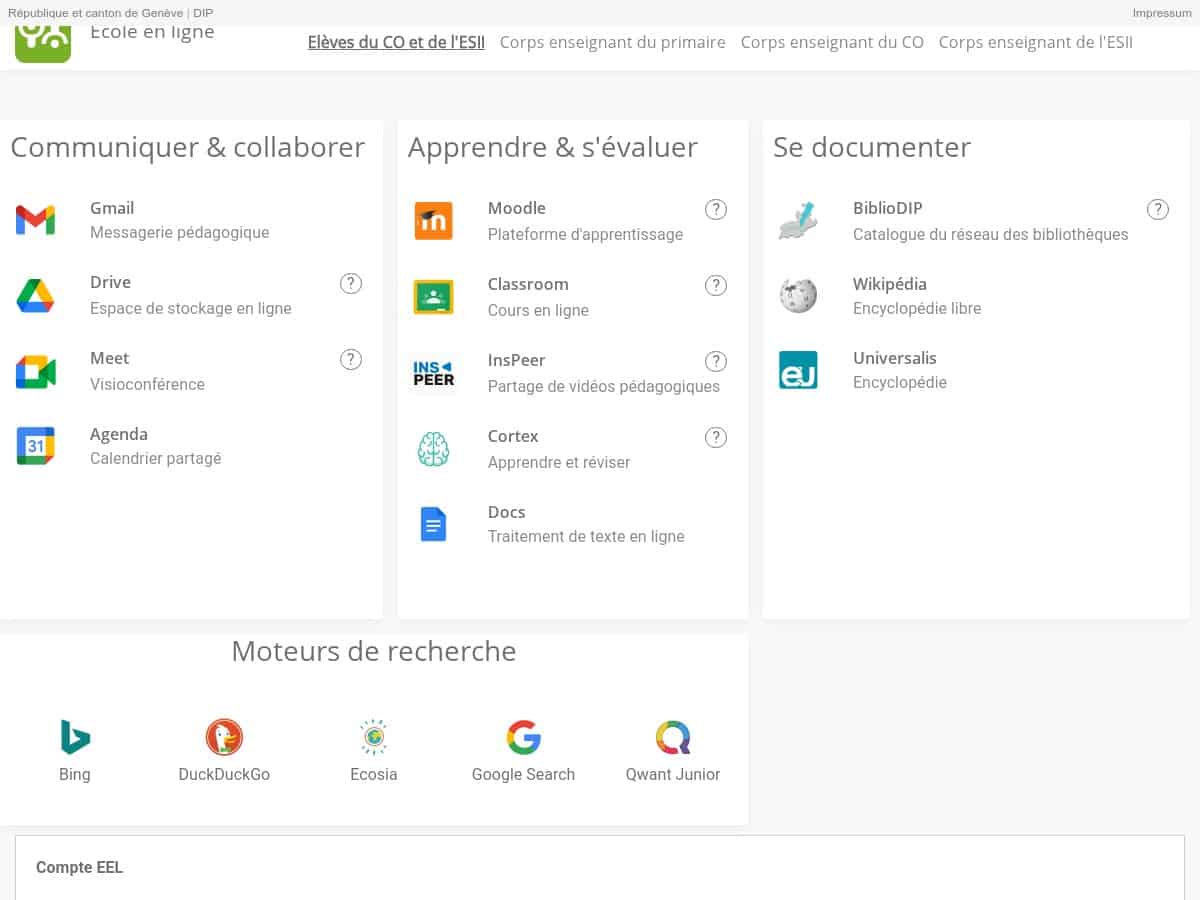Click the DuckDuckGo label

point(224,774)
